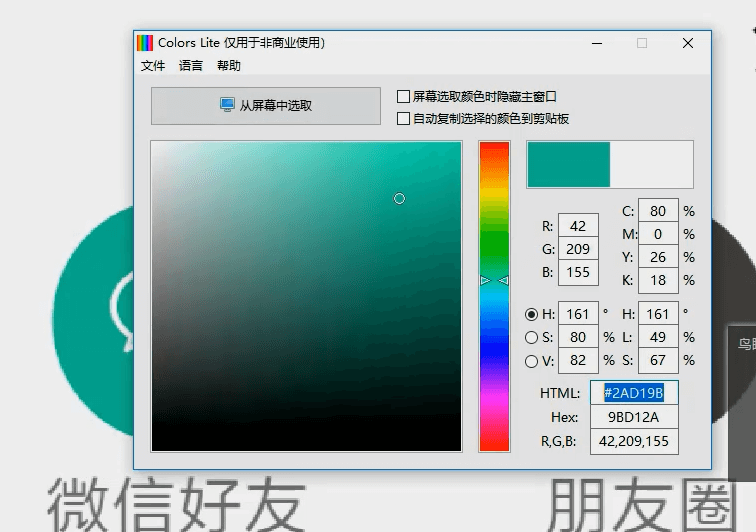
Task: Click the monitor icon on the screen-pick button
Action: pos(227,104)
